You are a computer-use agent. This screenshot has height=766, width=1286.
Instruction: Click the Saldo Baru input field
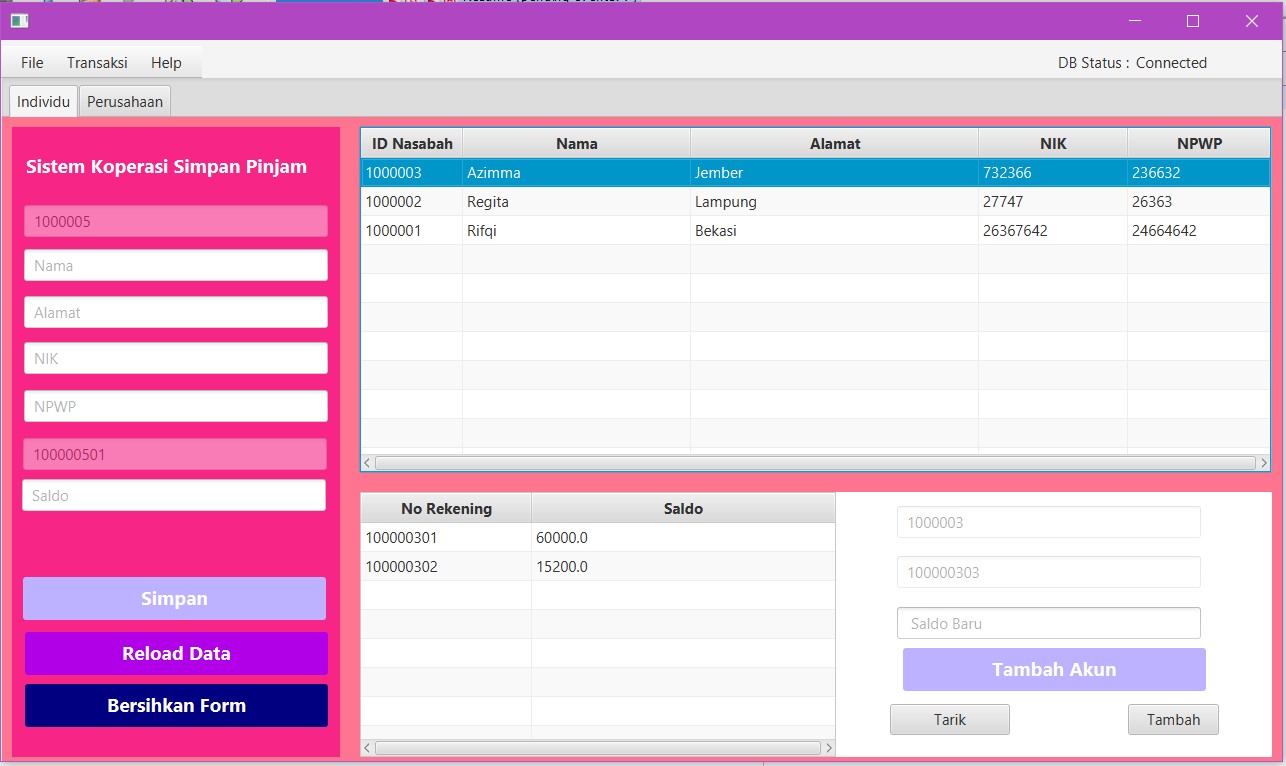pos(1047,622)
